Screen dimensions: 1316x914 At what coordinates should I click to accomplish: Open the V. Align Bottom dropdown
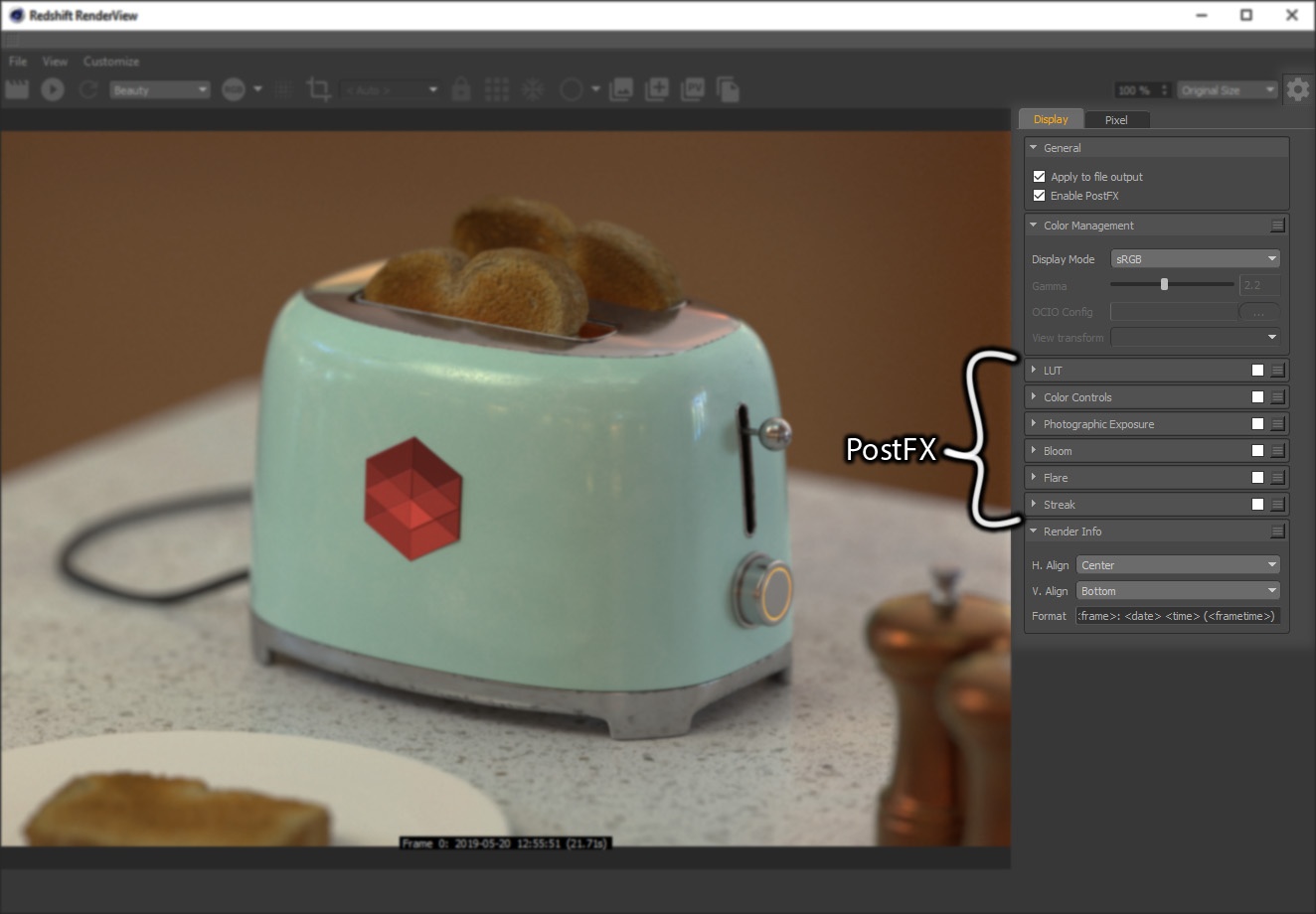coord(1179,591)
